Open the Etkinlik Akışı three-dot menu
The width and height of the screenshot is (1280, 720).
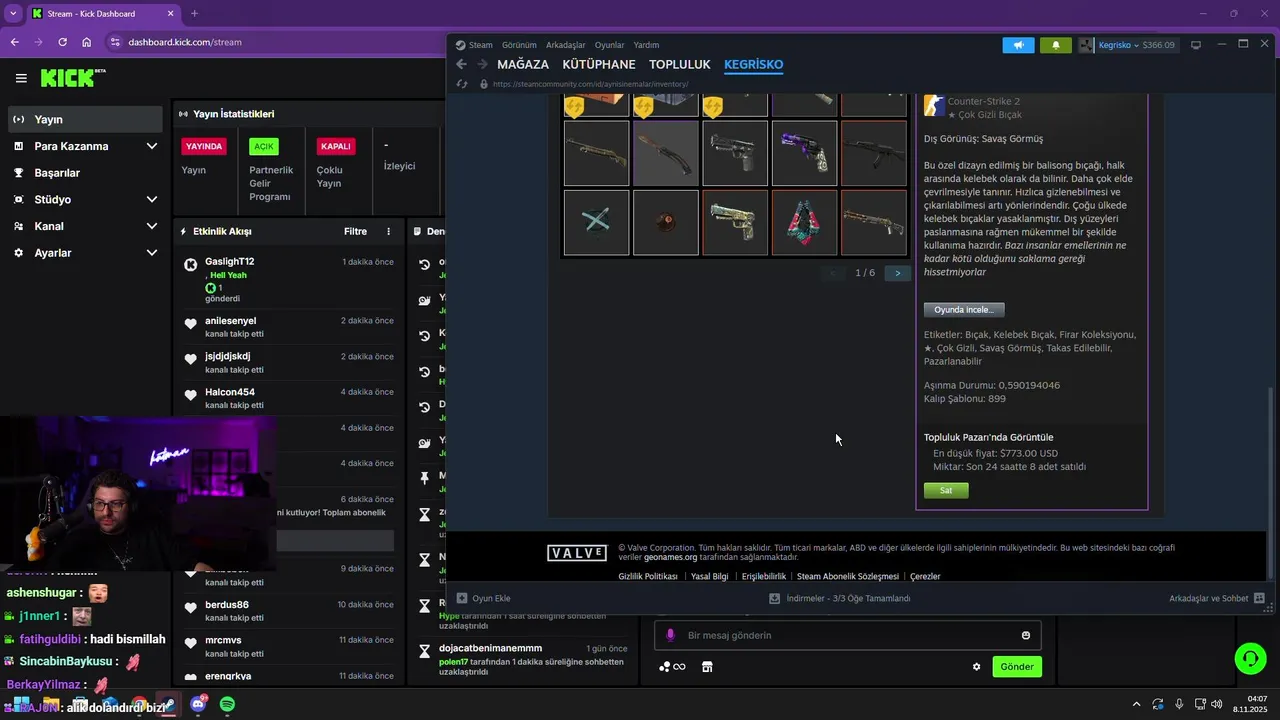click(x=389, y=231)
